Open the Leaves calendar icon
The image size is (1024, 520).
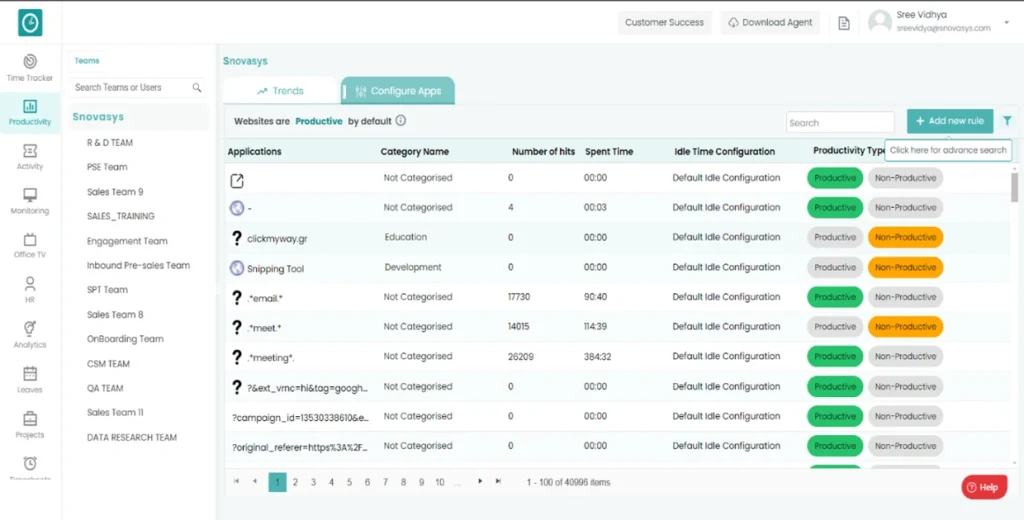(30, 374)
